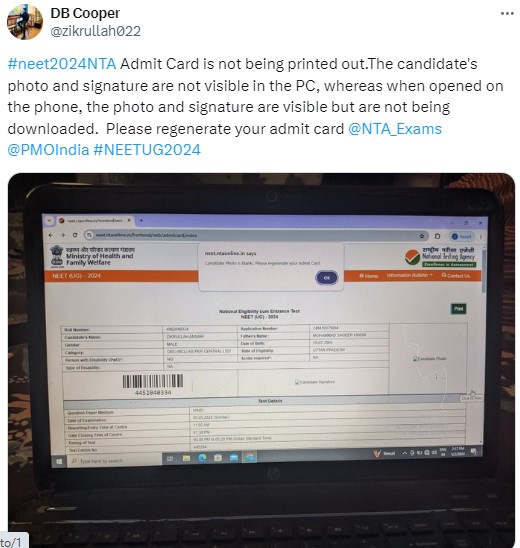Open the Windows Start button on the taskbar
This screenshot has width=520, height=548.
point(59,462)
